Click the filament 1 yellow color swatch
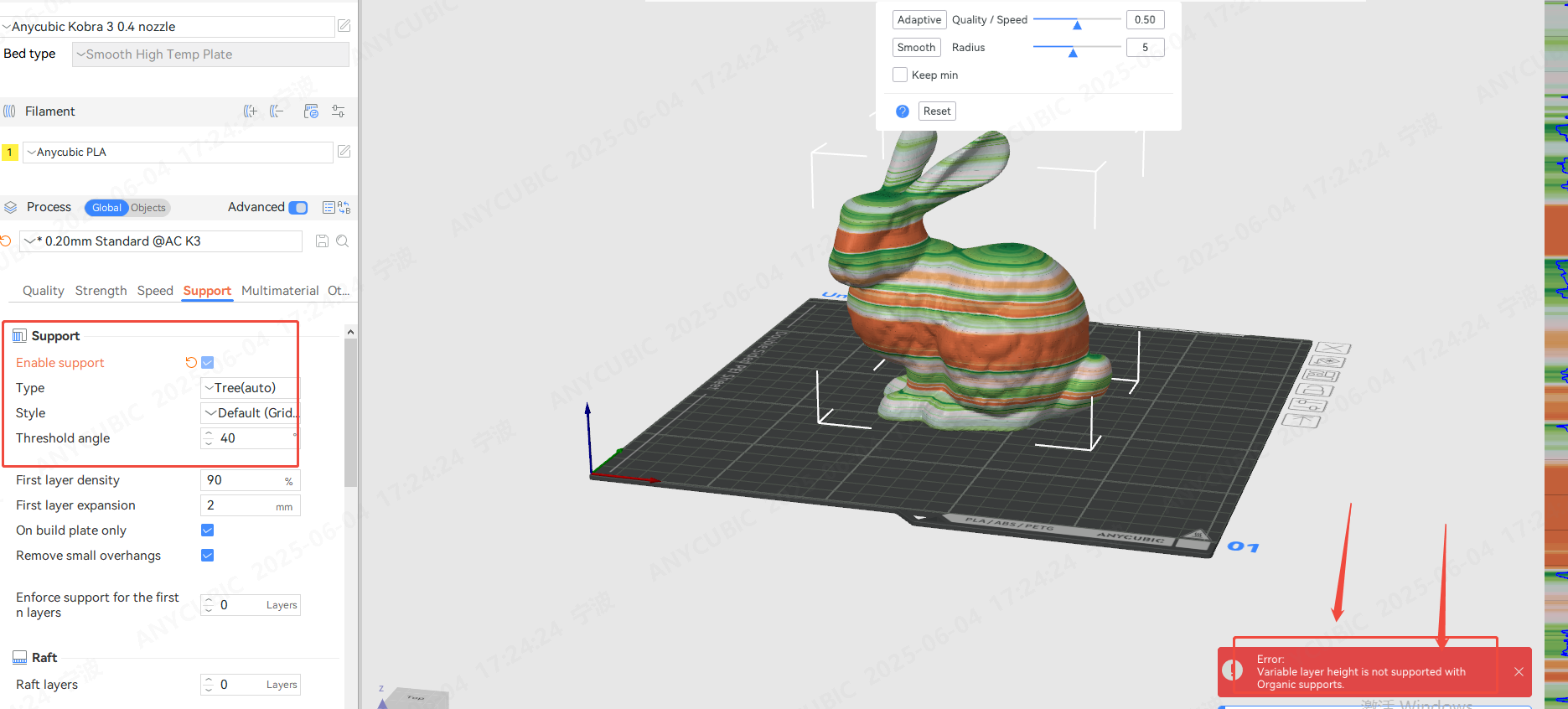 tap(9, 153)
